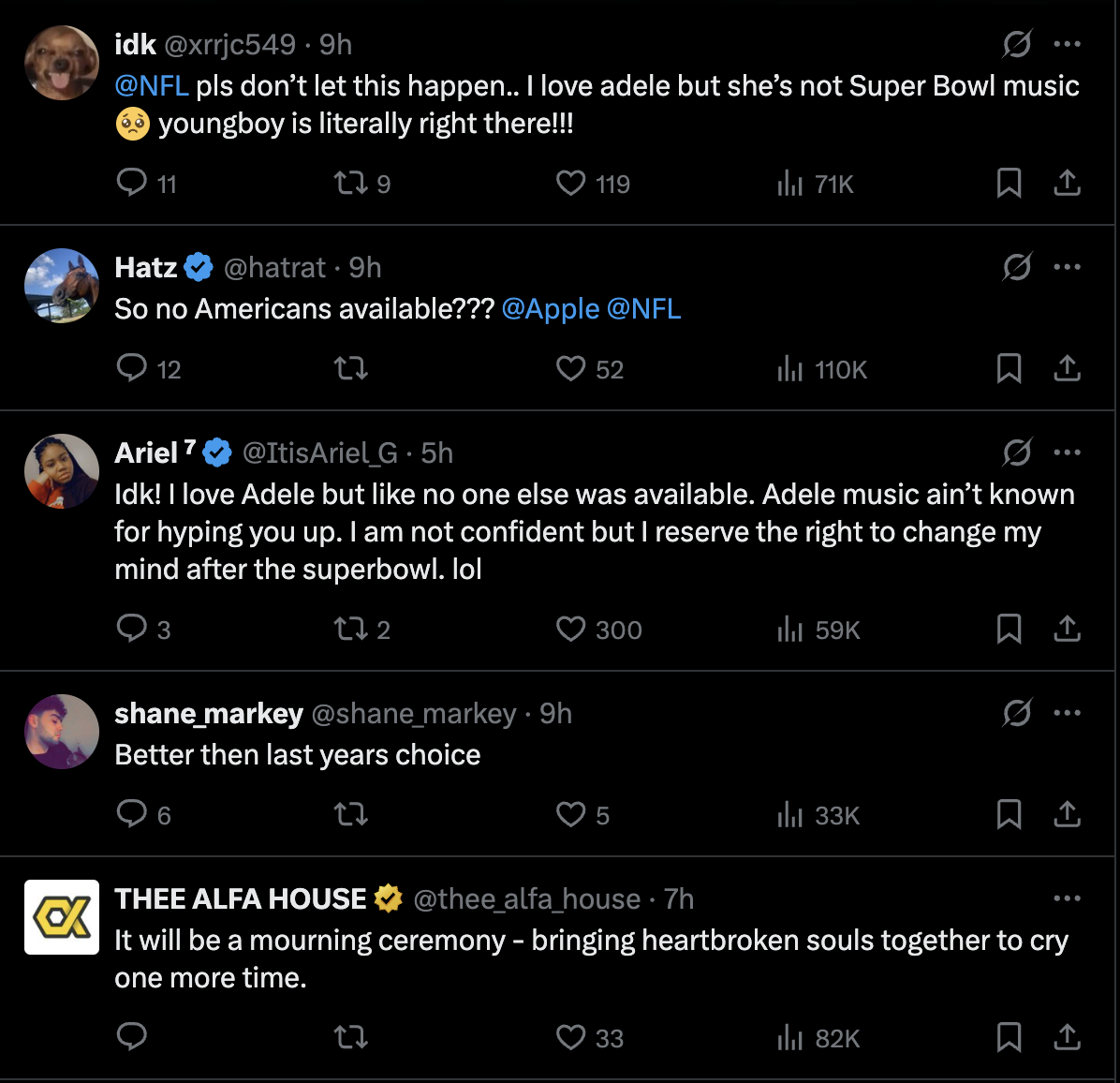Like Ariel's tweet with 300 likes
The image size is (1120, 1083).
click(x=571, y=629)
